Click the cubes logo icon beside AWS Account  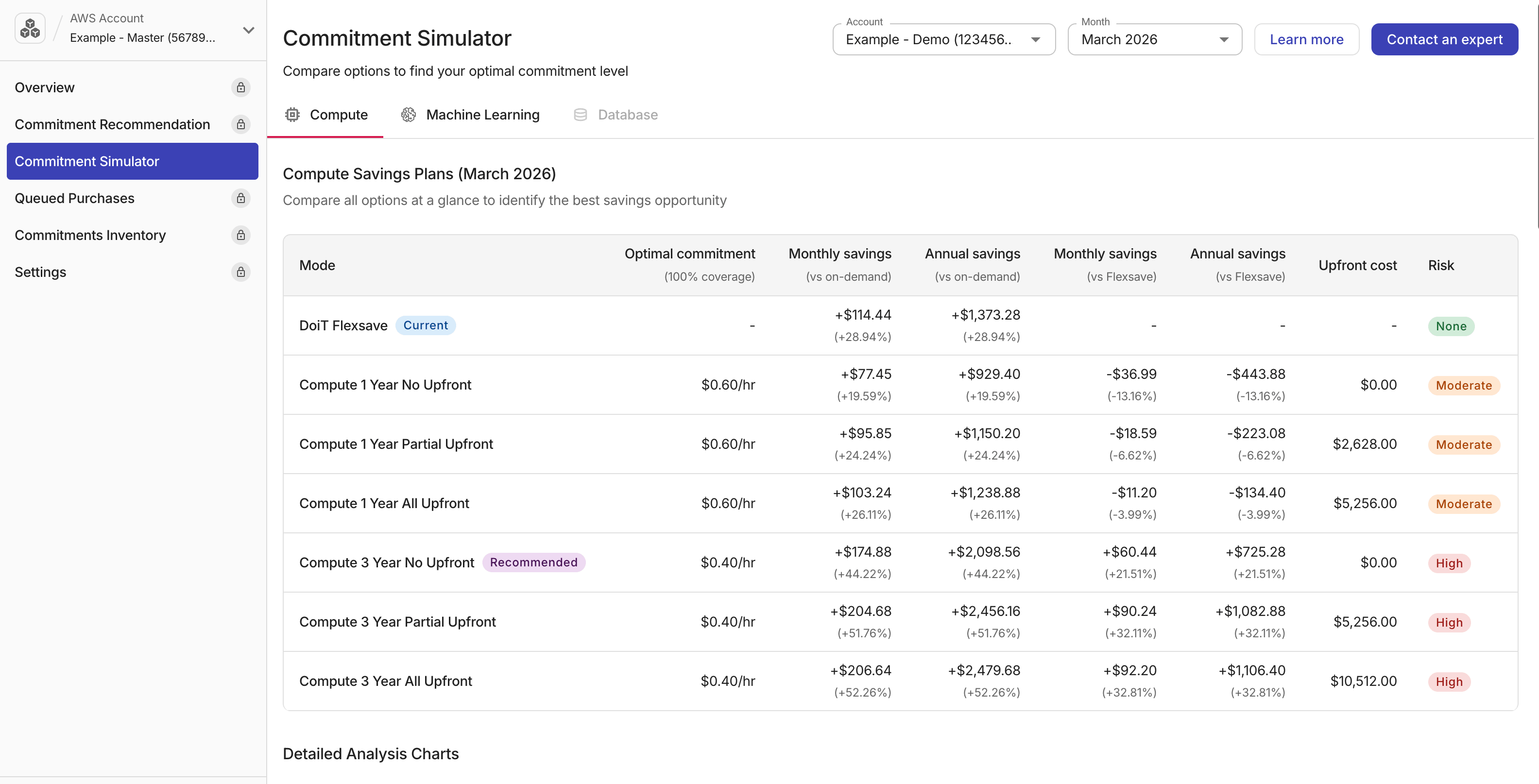(30, 28)
